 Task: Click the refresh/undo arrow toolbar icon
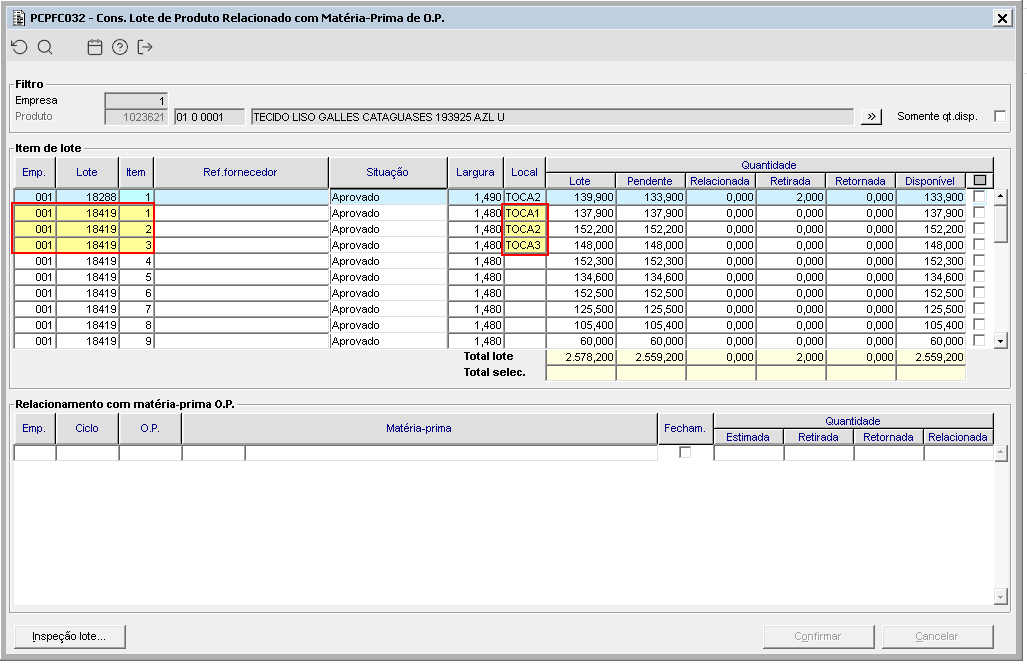point(20,47)
